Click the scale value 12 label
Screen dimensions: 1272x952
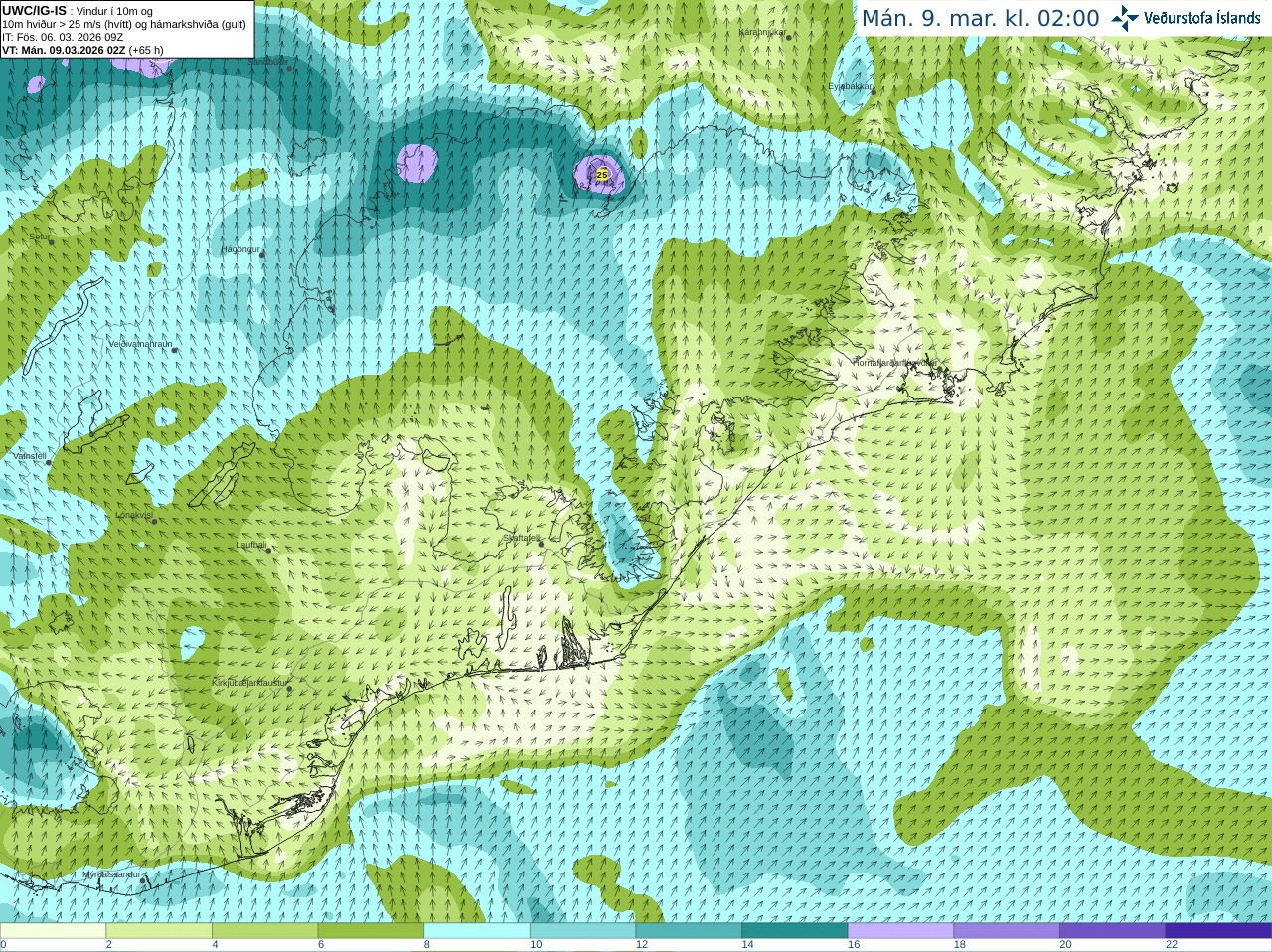click(642, 945)
